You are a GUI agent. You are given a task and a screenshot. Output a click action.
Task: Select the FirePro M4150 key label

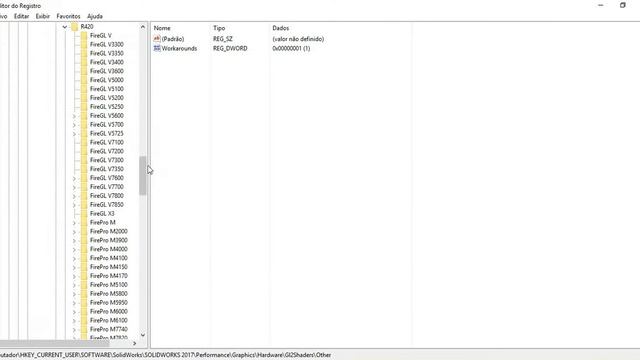tap(109, 267)
